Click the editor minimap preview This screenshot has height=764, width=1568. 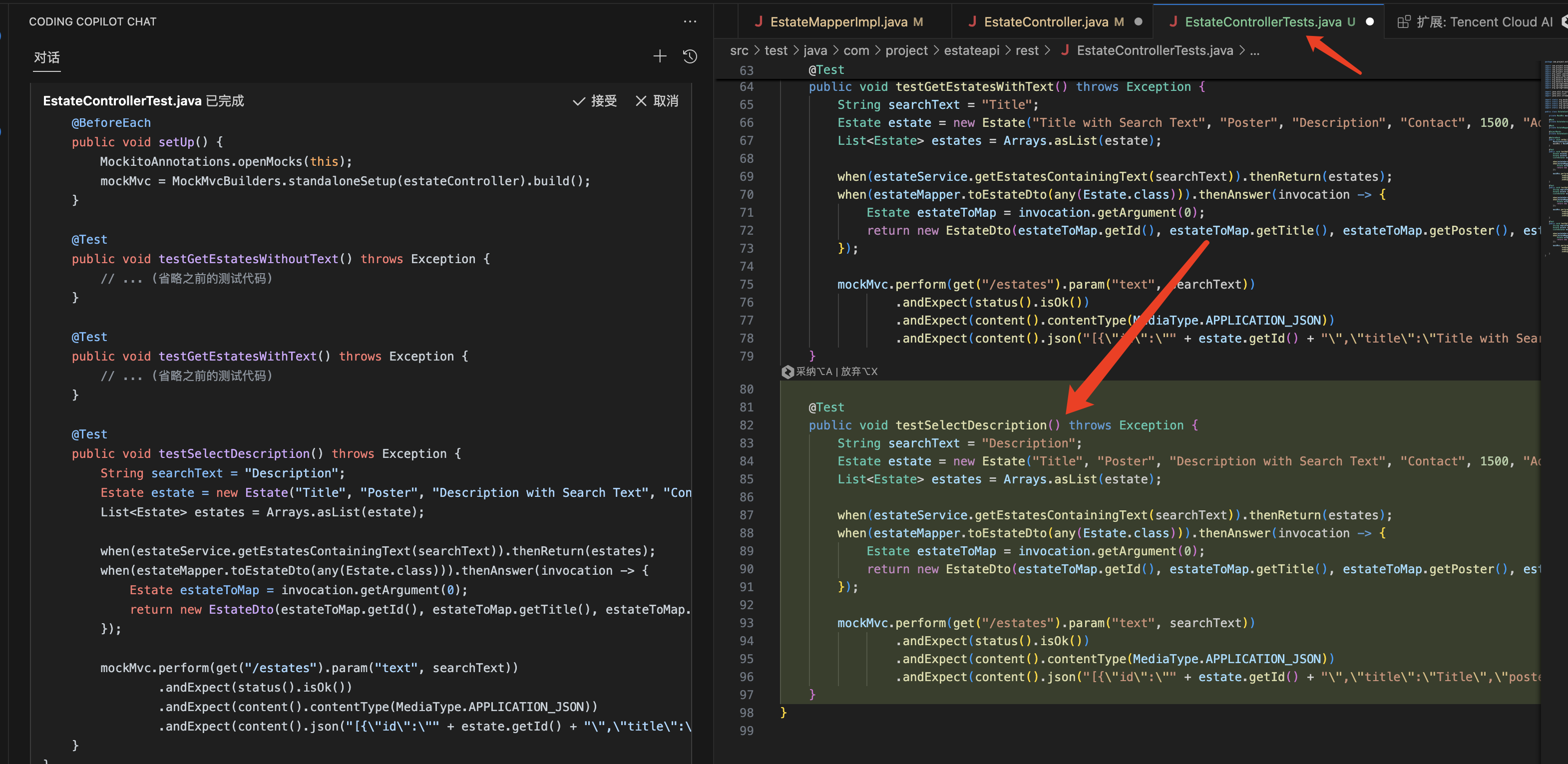[1555, 158]
